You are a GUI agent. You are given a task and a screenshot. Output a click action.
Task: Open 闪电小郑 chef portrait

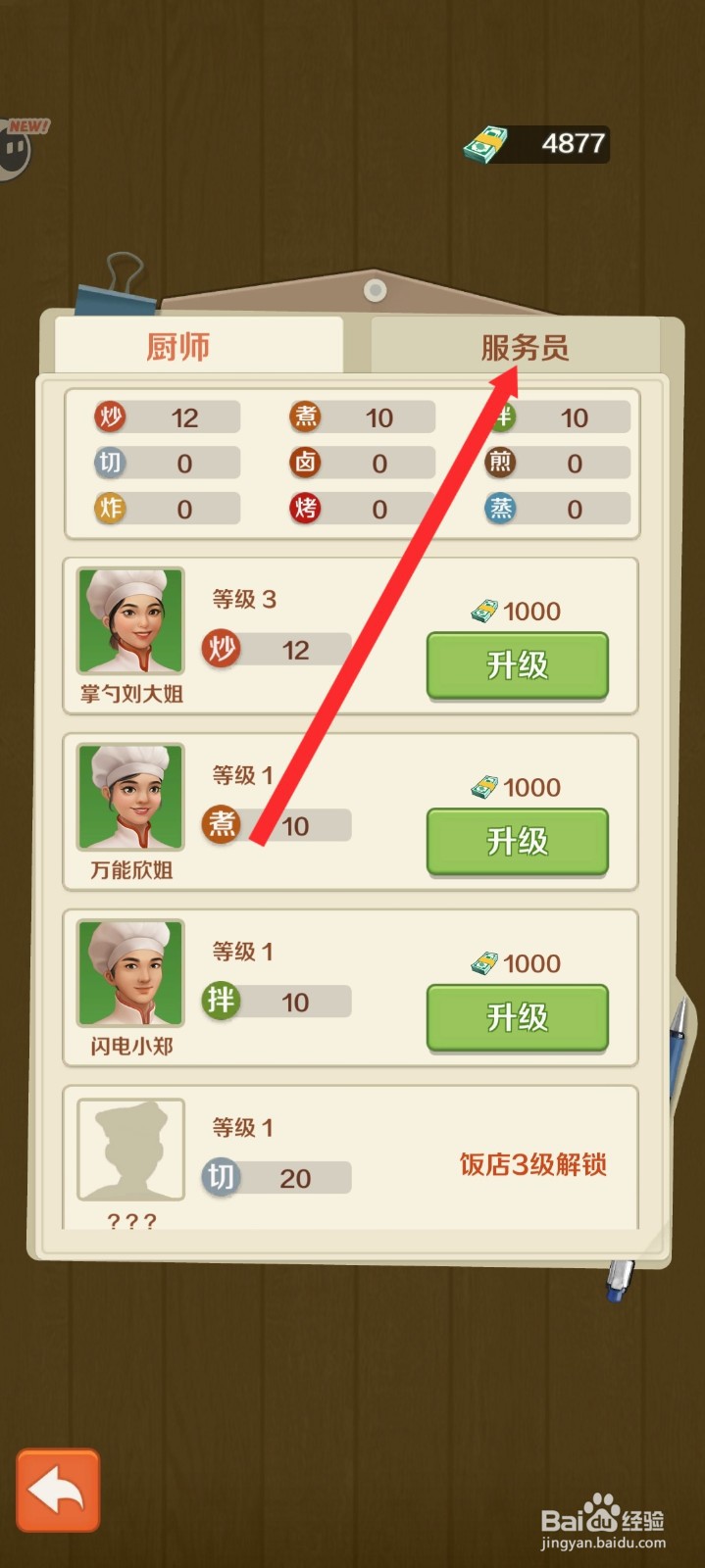(130, 973)
